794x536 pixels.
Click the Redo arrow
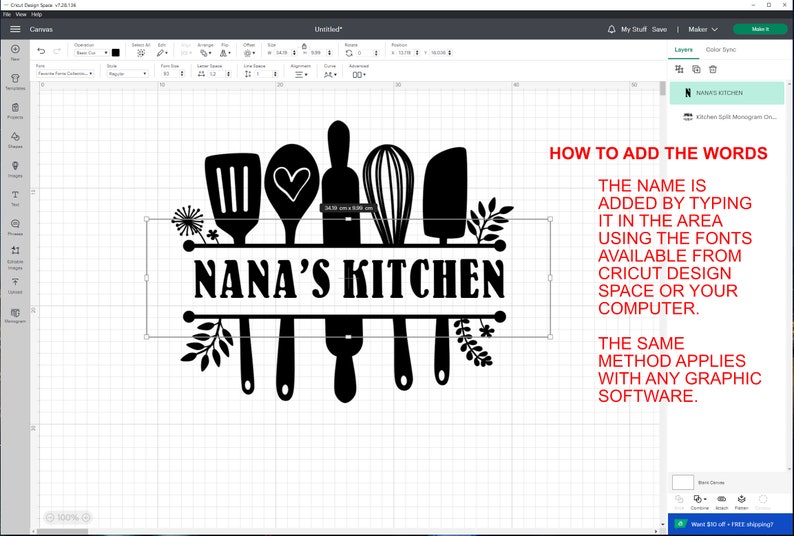pos(57,51)
